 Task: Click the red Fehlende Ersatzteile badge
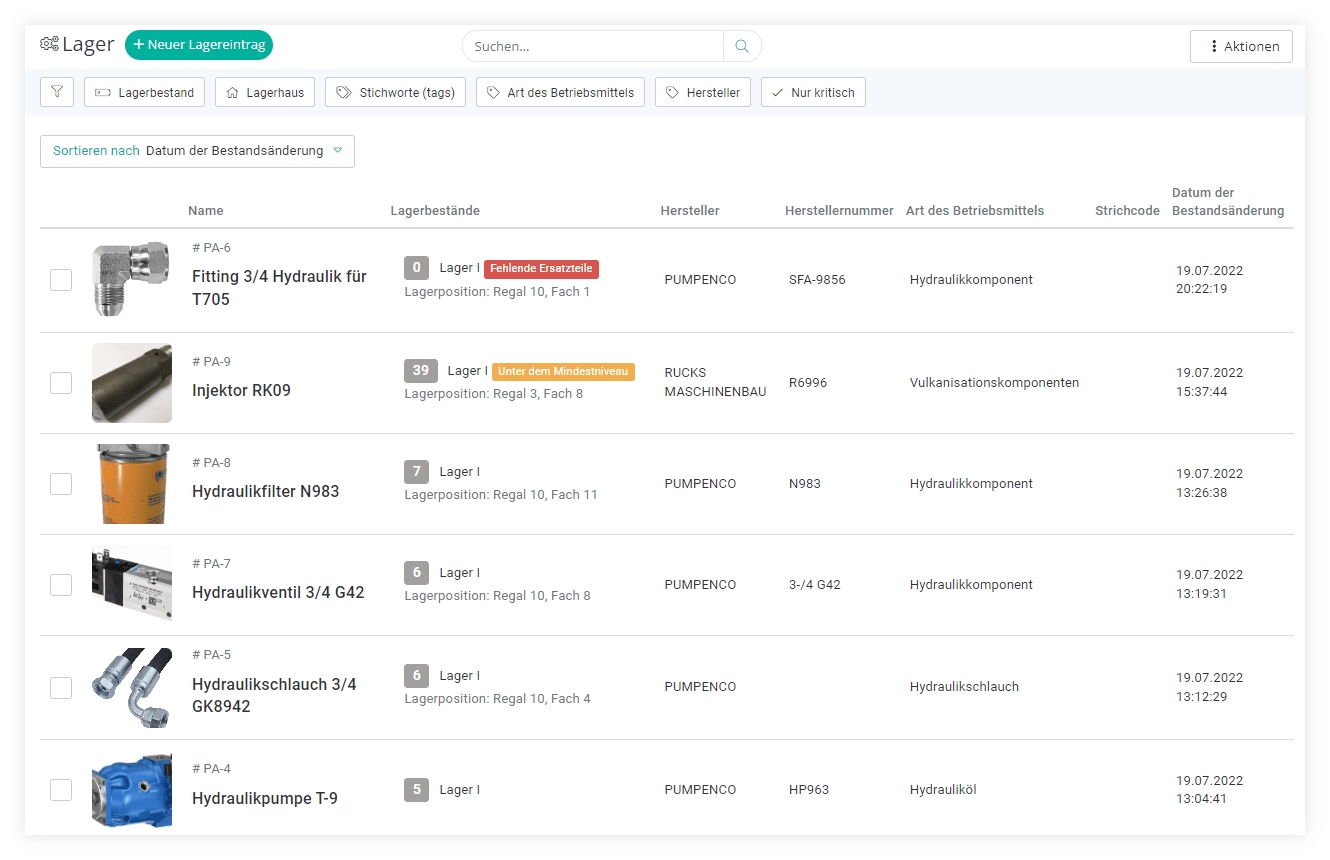[541, 268]
